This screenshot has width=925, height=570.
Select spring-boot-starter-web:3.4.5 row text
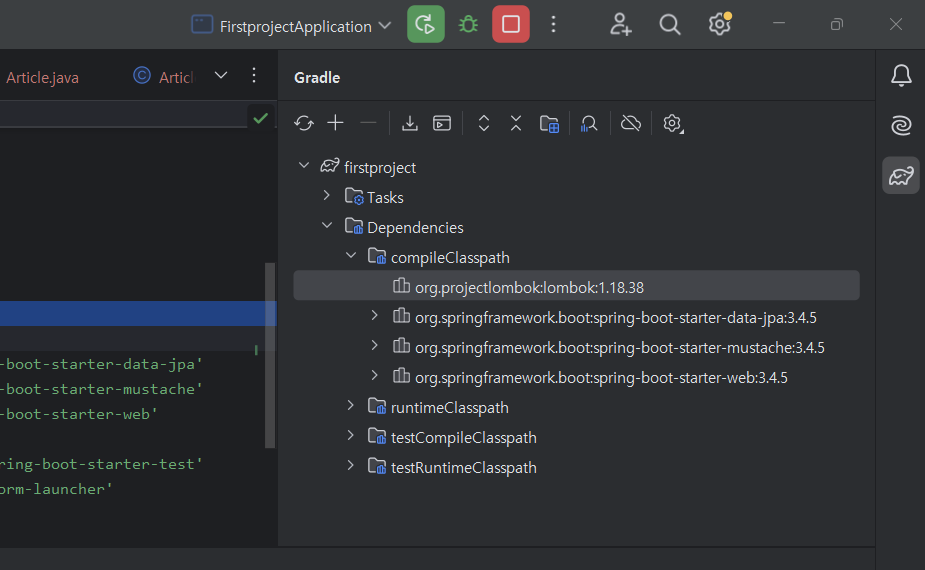pos(601,378)
